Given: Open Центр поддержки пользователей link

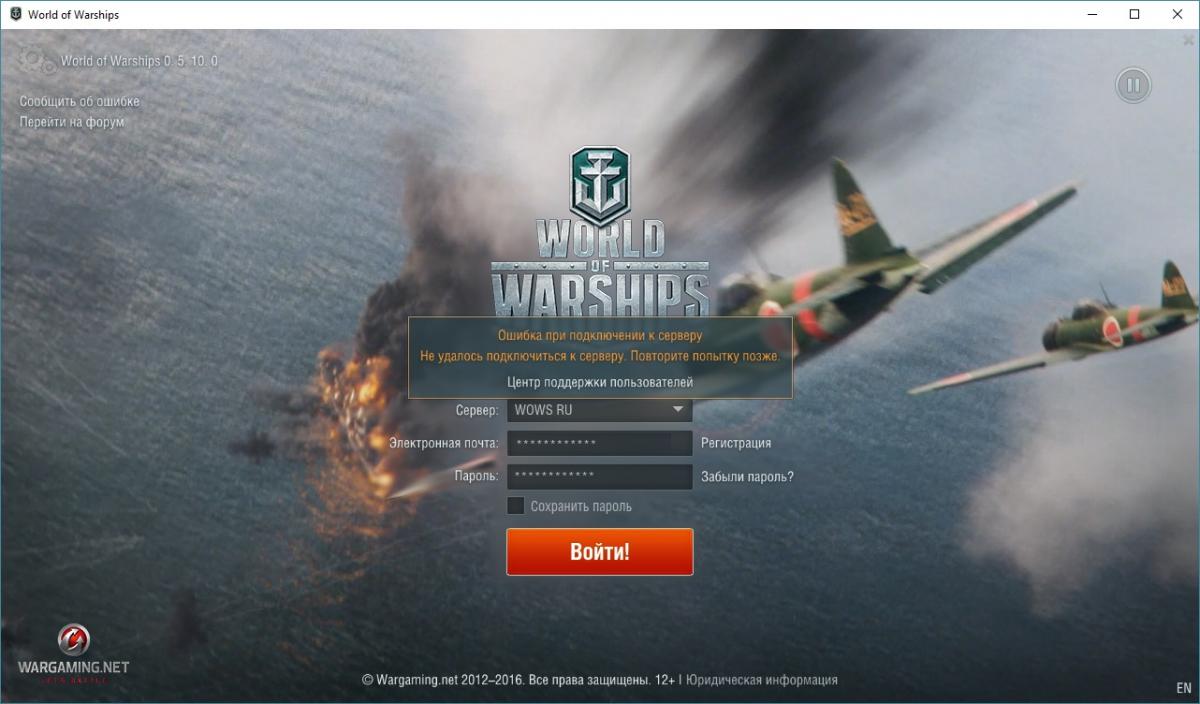Looking at the screenshot, I should [x=600, y=382].
